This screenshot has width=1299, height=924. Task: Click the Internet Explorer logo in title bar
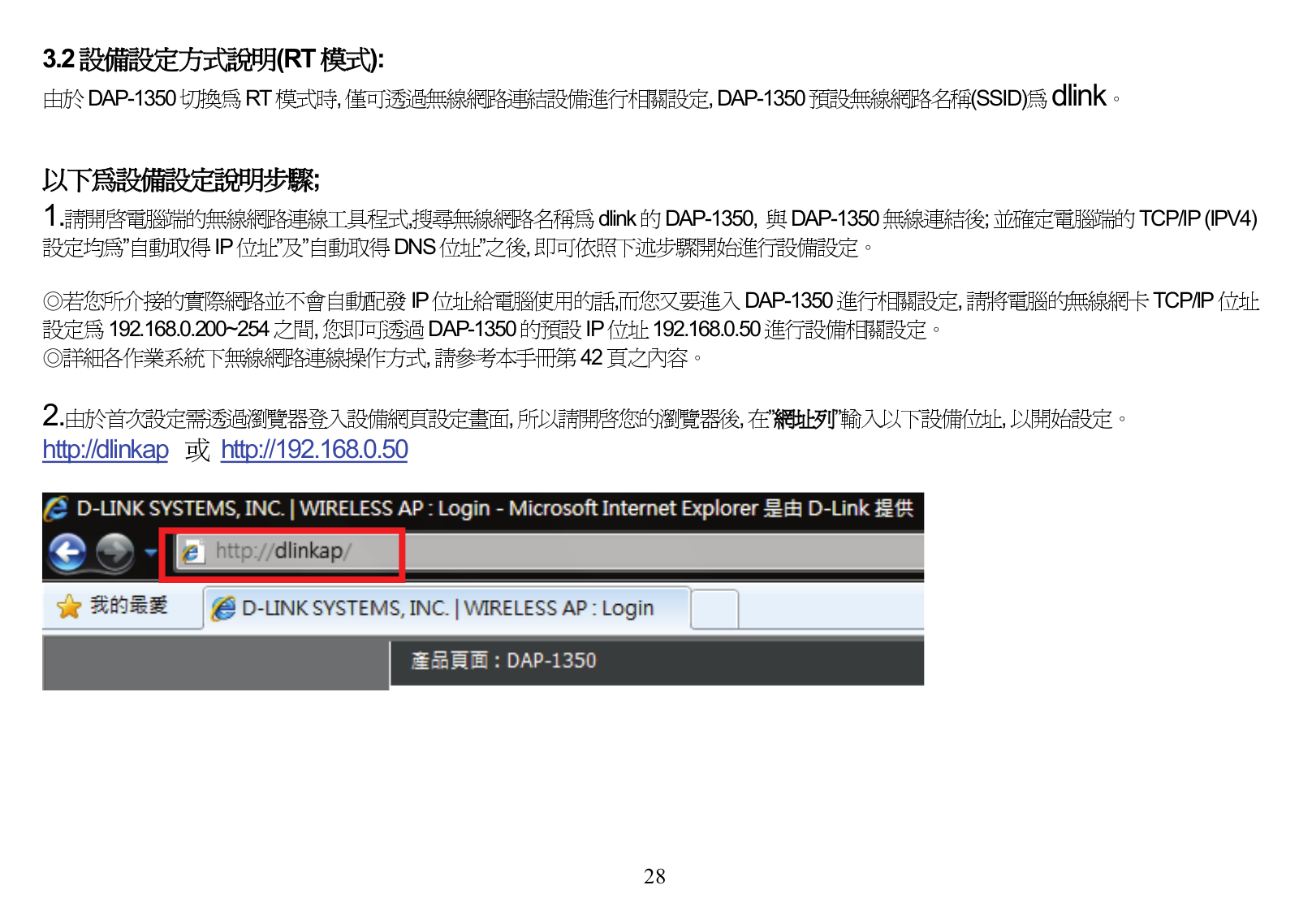click(56, 508)
